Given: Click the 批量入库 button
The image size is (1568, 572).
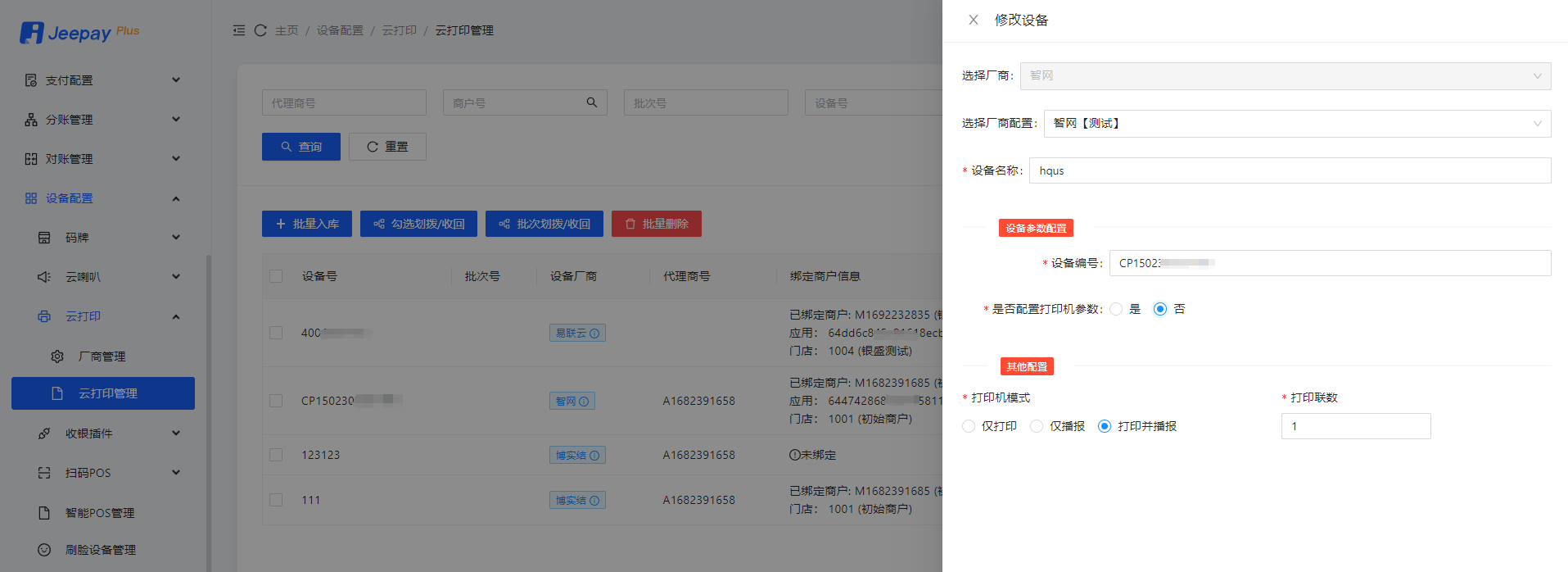Looking at the screenshot, I should [x=307, y=224].
